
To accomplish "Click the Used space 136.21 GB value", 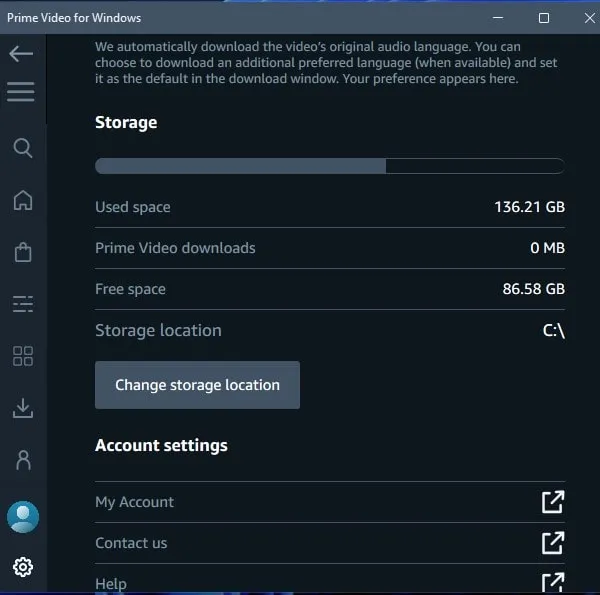I will pos(530,207).
